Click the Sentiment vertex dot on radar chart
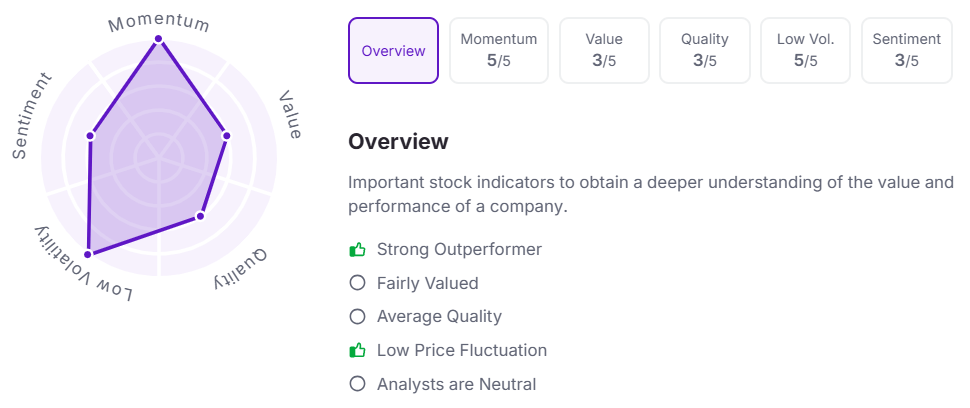The width and height of the screenshot is (970, 408). click(x=91, y=135)
